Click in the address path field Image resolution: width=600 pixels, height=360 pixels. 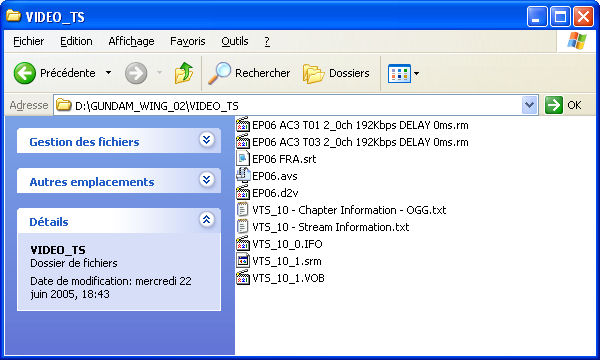coord(295,105)
